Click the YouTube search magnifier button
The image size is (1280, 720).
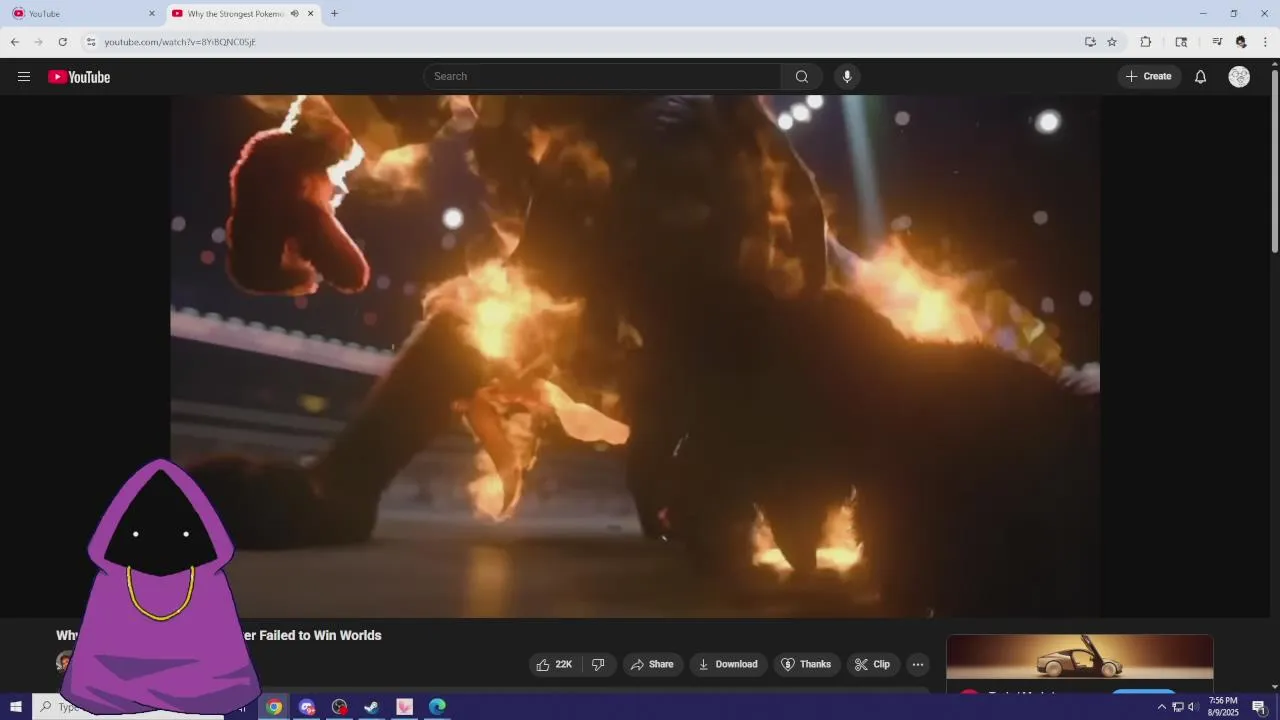click(802, 77)
